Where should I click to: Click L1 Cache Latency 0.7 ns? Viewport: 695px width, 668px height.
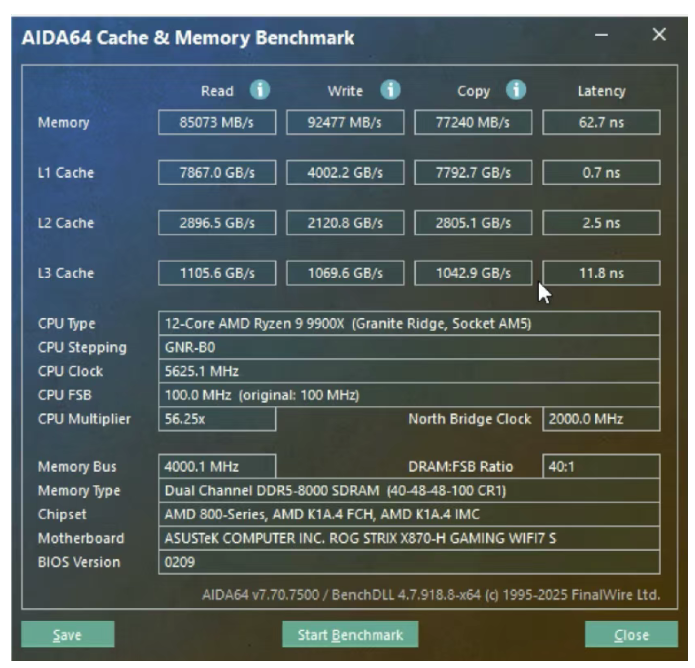pos(601,172)
